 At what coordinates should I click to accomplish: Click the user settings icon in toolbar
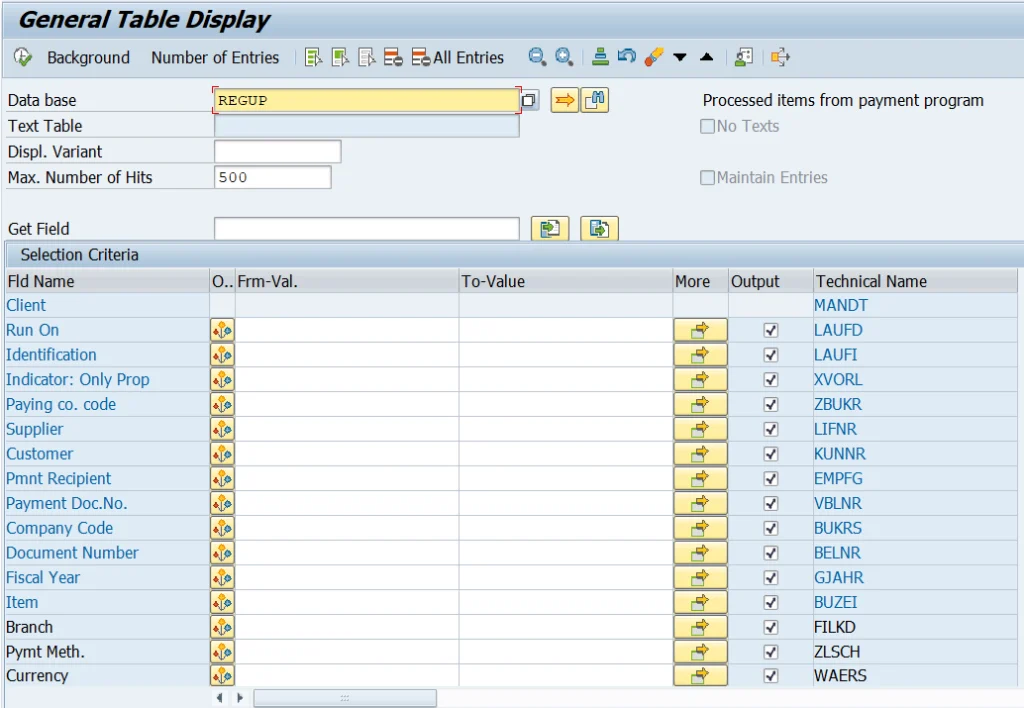coord(744,57)
